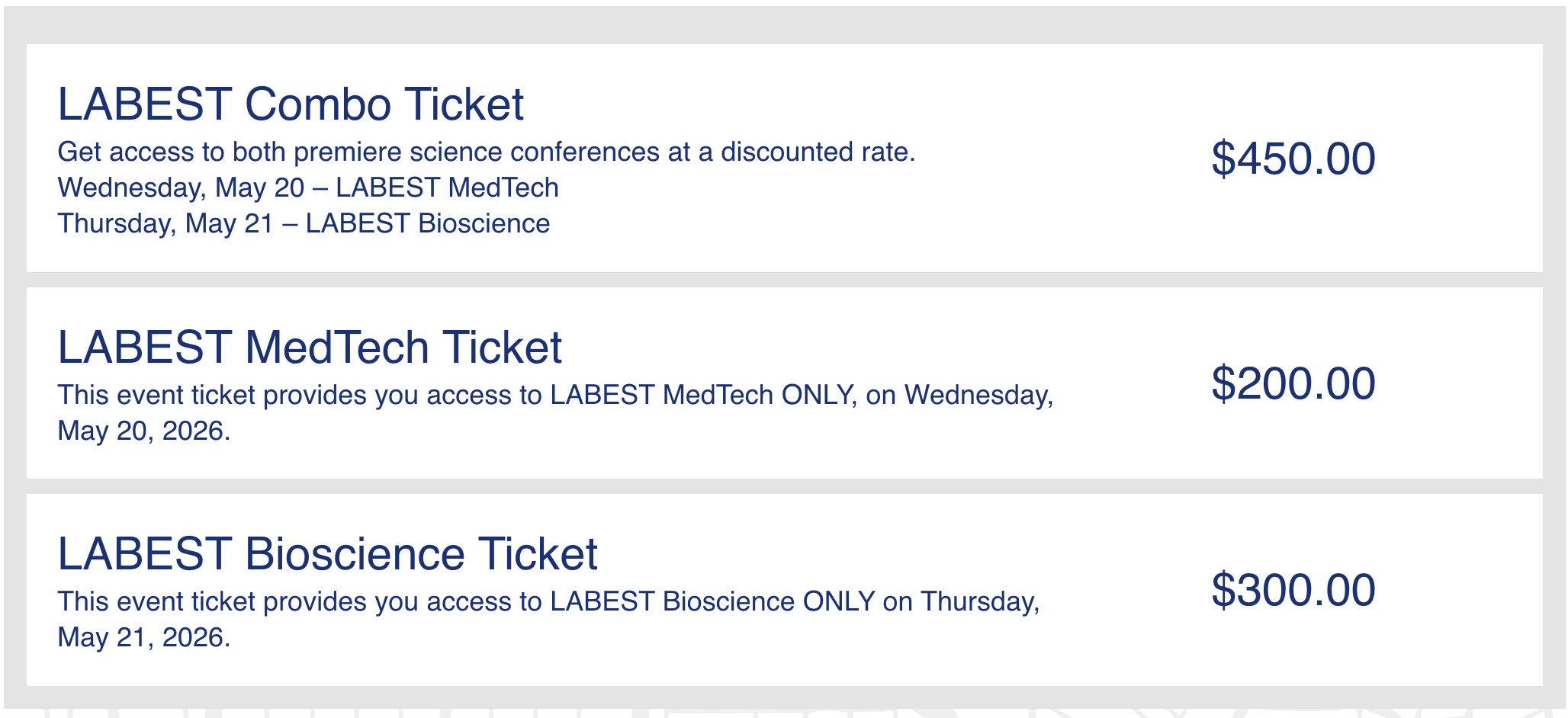Screen dimensions: 1568x718
Task: Select the LABEST Combo Ticket card
Action: tap(784, 156)
